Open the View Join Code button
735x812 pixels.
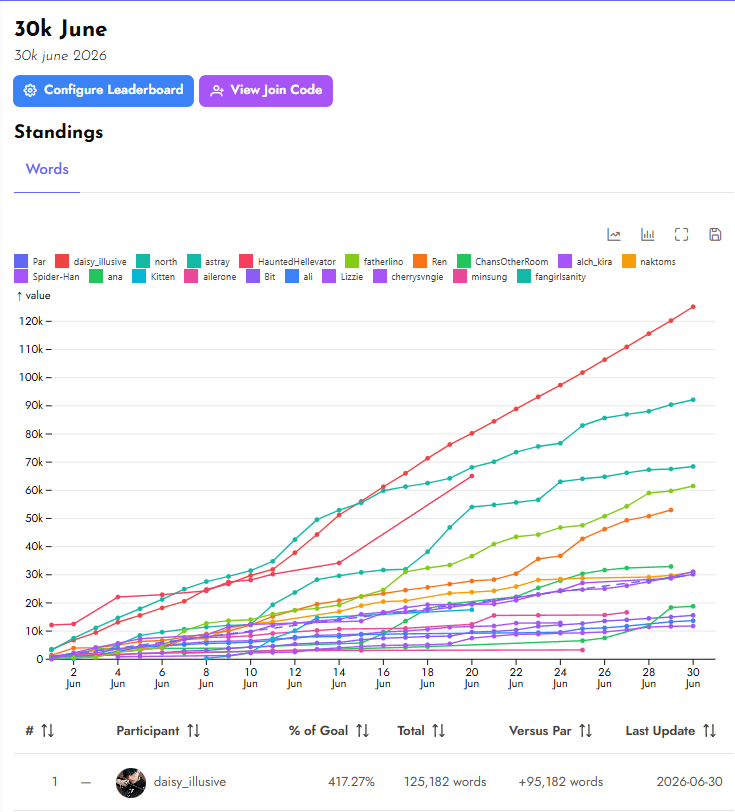266,91
